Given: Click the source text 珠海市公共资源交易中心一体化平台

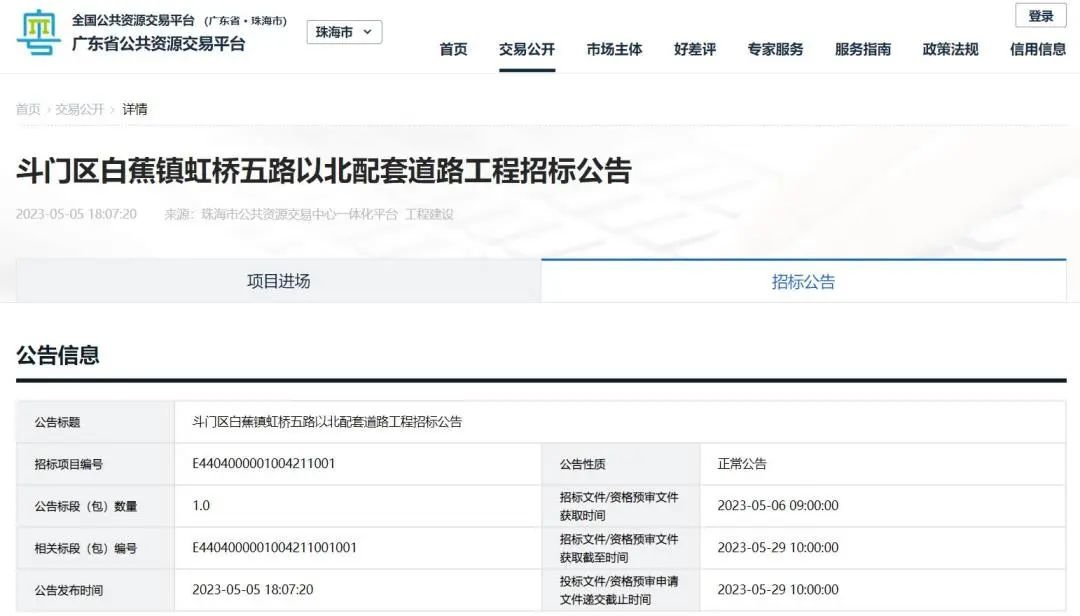Looking at the screenshot, I should [299, 214].
